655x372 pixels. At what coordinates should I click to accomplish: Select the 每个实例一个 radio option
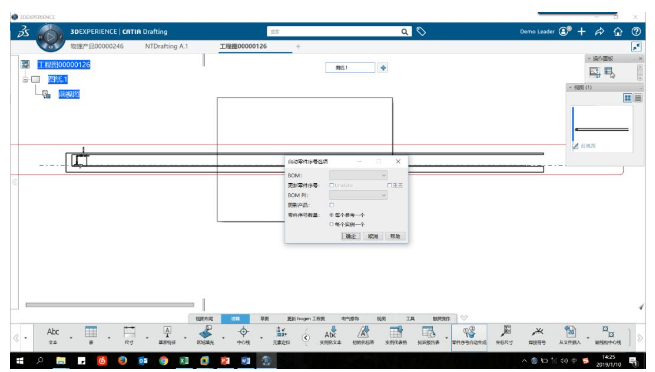point(332,224)
